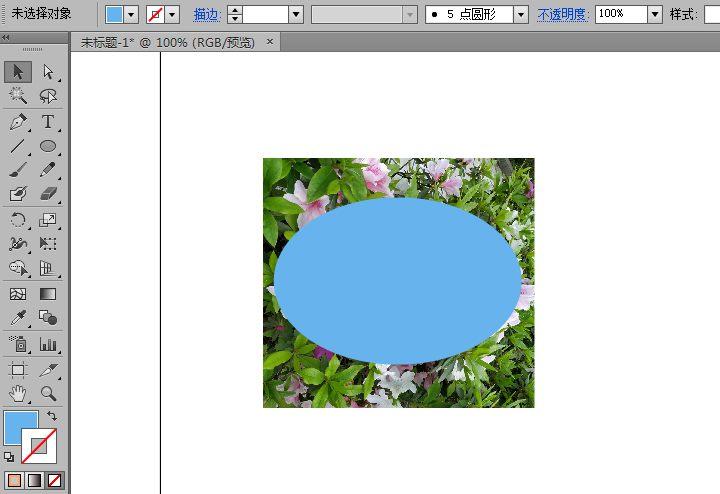The width and height of the screenshot is (720, 494).
Task: Select the Zoom magnifier tool
Action: (48, 394)
